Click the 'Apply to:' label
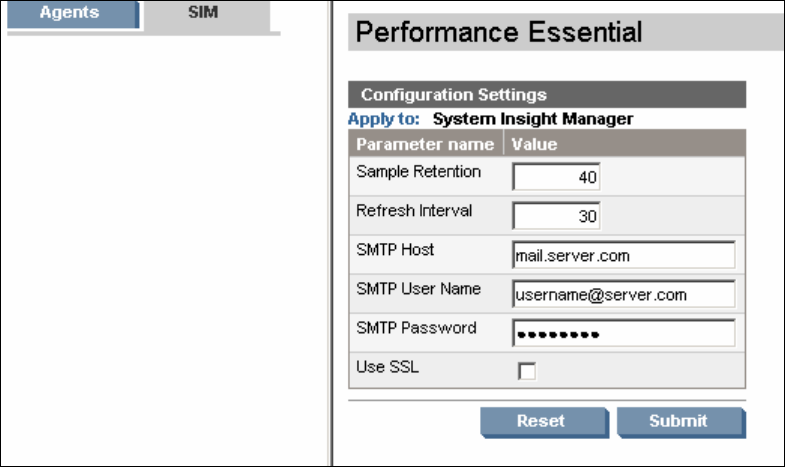The width and height of the screenshot is (785, 467). (384, 119)
